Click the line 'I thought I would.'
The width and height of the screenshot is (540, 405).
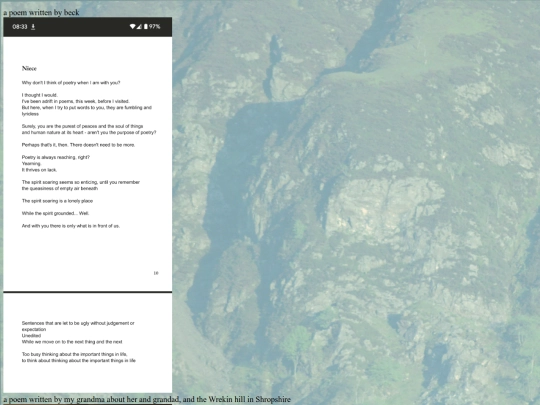pos(40,95)
